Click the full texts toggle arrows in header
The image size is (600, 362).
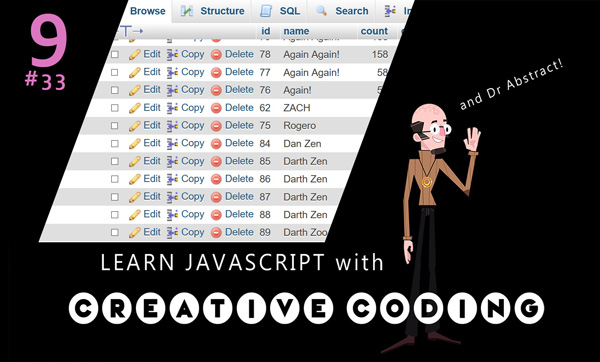coord(131,31)
